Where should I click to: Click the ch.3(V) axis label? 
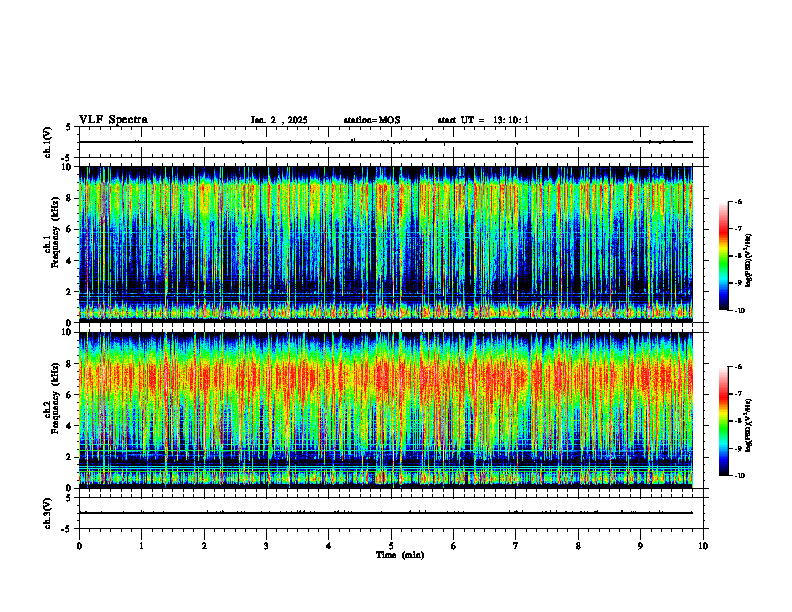pyautogui.click(x=48, y=513)
